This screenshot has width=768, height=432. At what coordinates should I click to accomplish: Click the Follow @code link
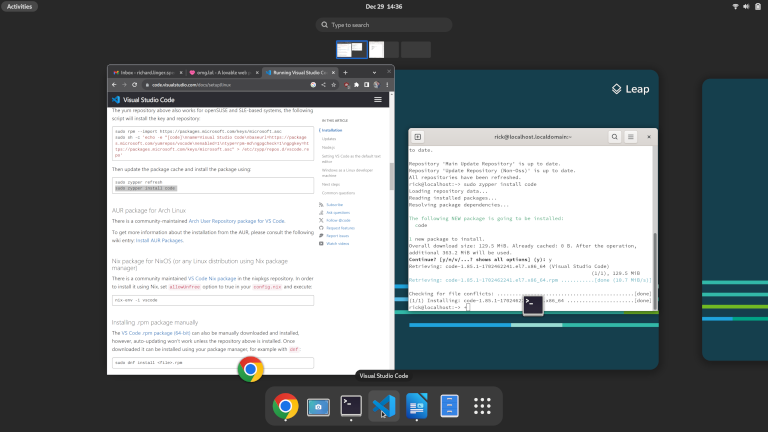[x=338, y=220]
